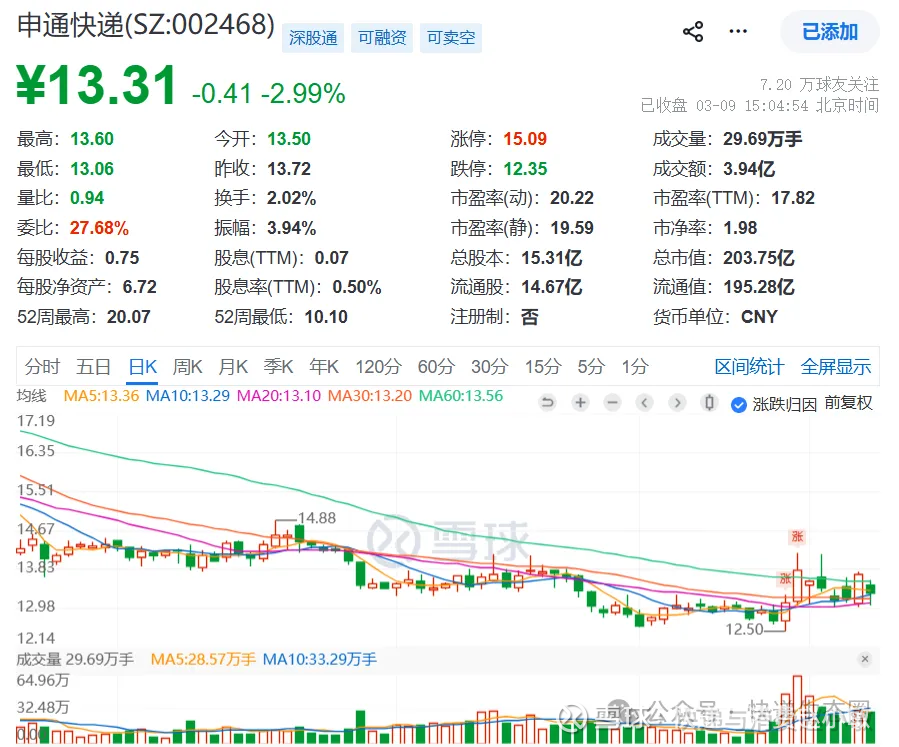Click the upper 涨 marker on chart
Viewport: 899px width, 747px height.
pos(797,537)
